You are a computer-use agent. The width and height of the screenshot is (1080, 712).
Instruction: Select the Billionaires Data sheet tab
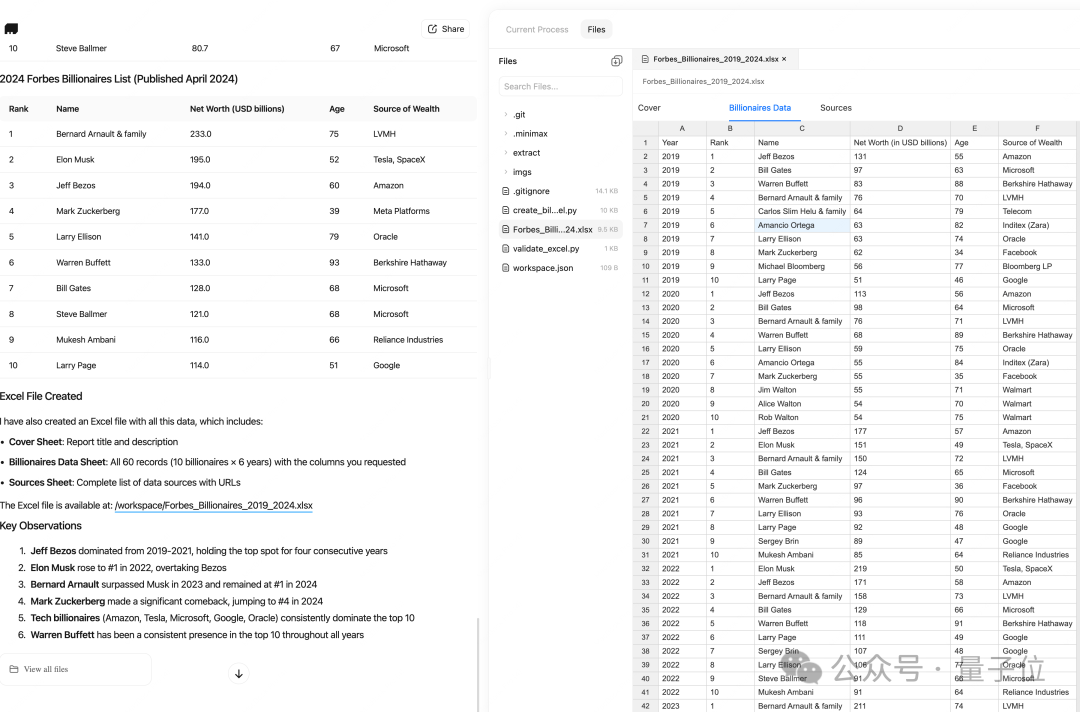760,108
